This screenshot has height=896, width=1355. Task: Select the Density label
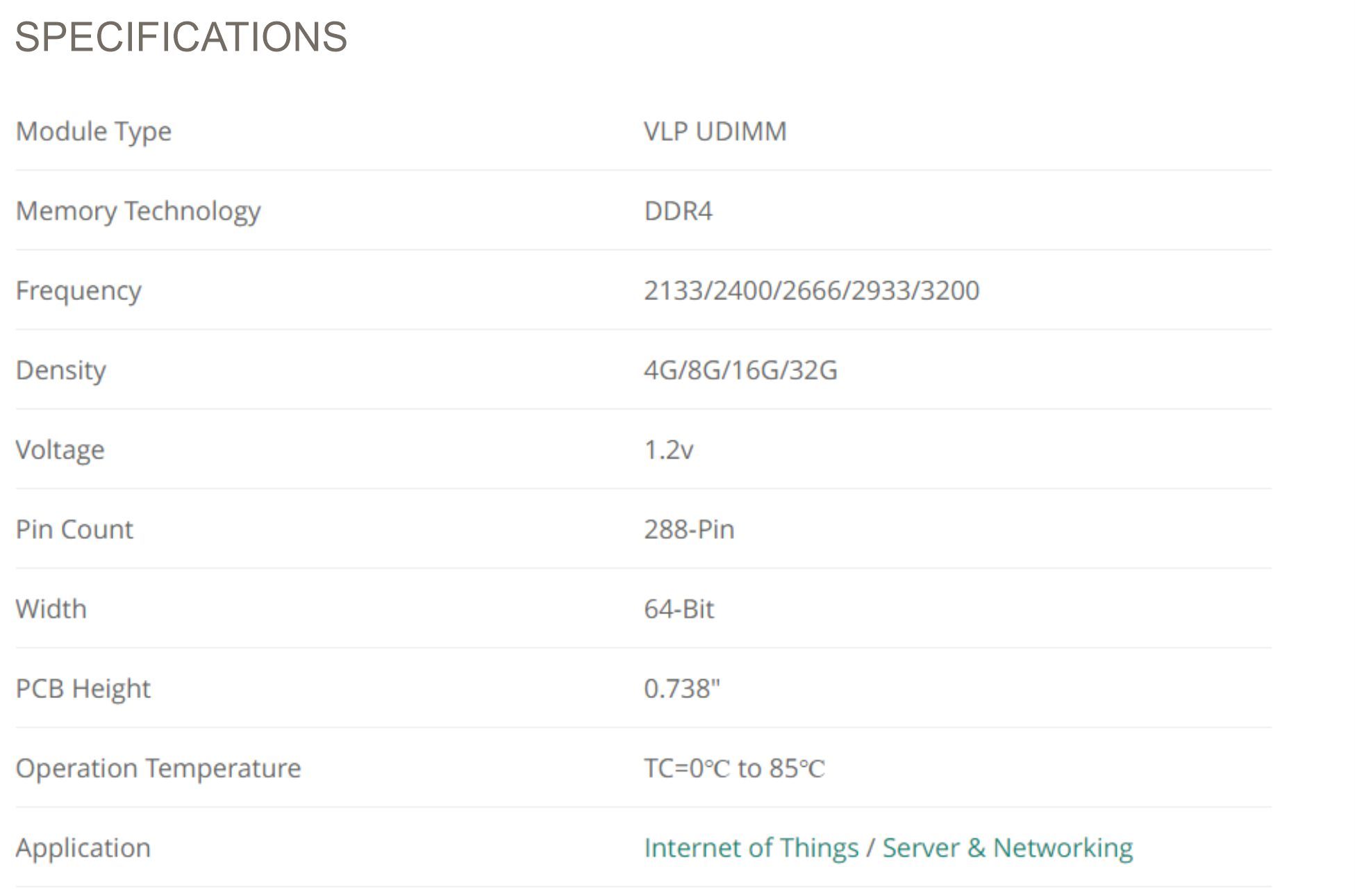tap(61, 370)
